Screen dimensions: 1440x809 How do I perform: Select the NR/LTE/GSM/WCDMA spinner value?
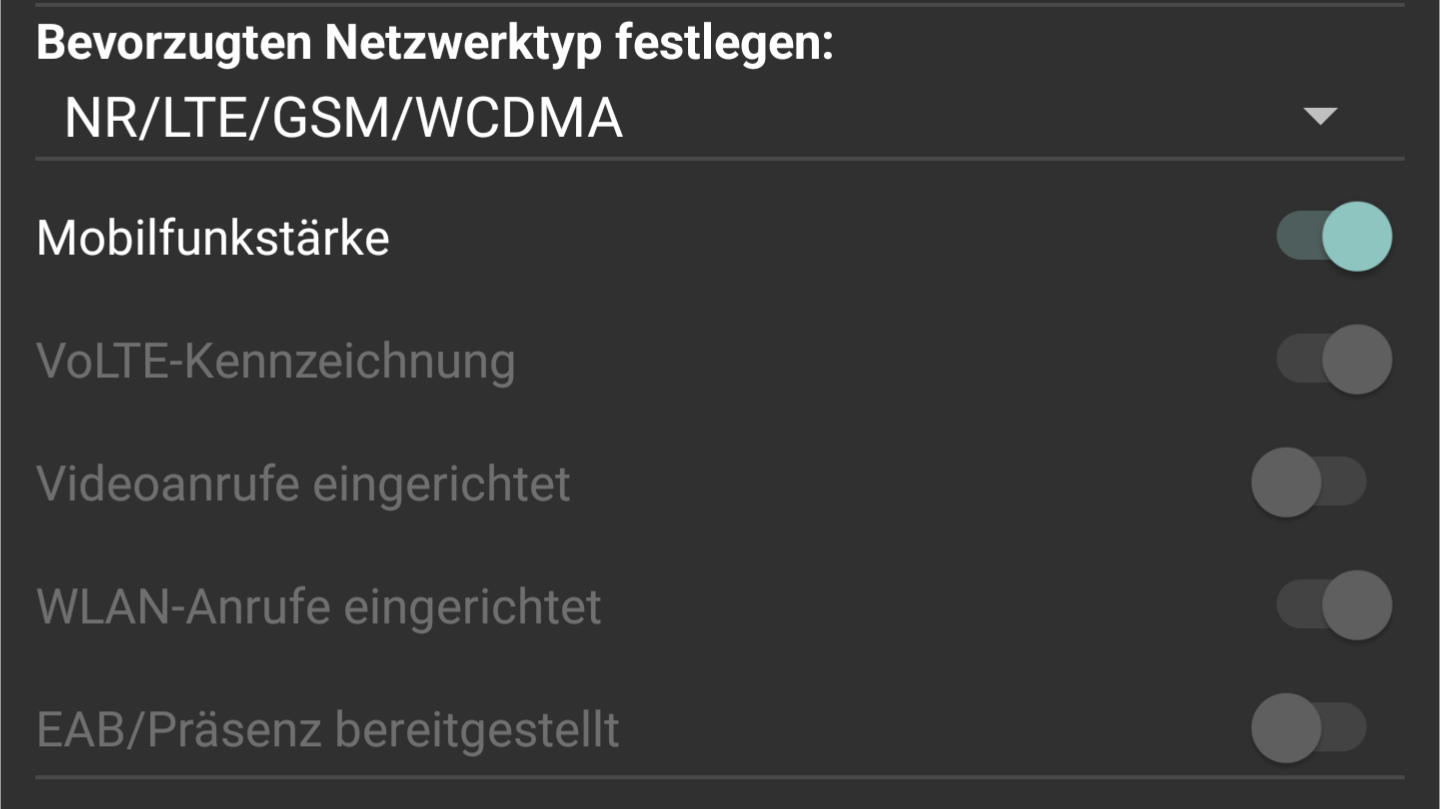(x=720, y=118)
